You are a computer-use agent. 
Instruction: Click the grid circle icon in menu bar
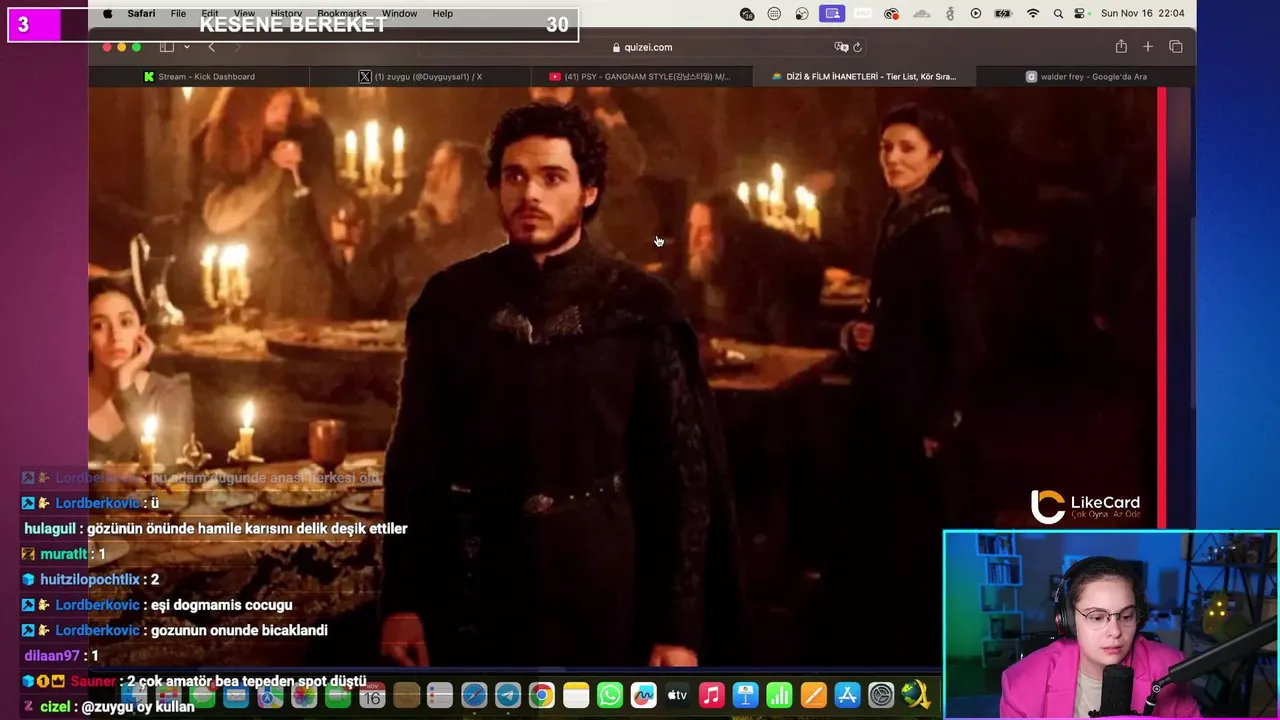click(x=774, y=14)
